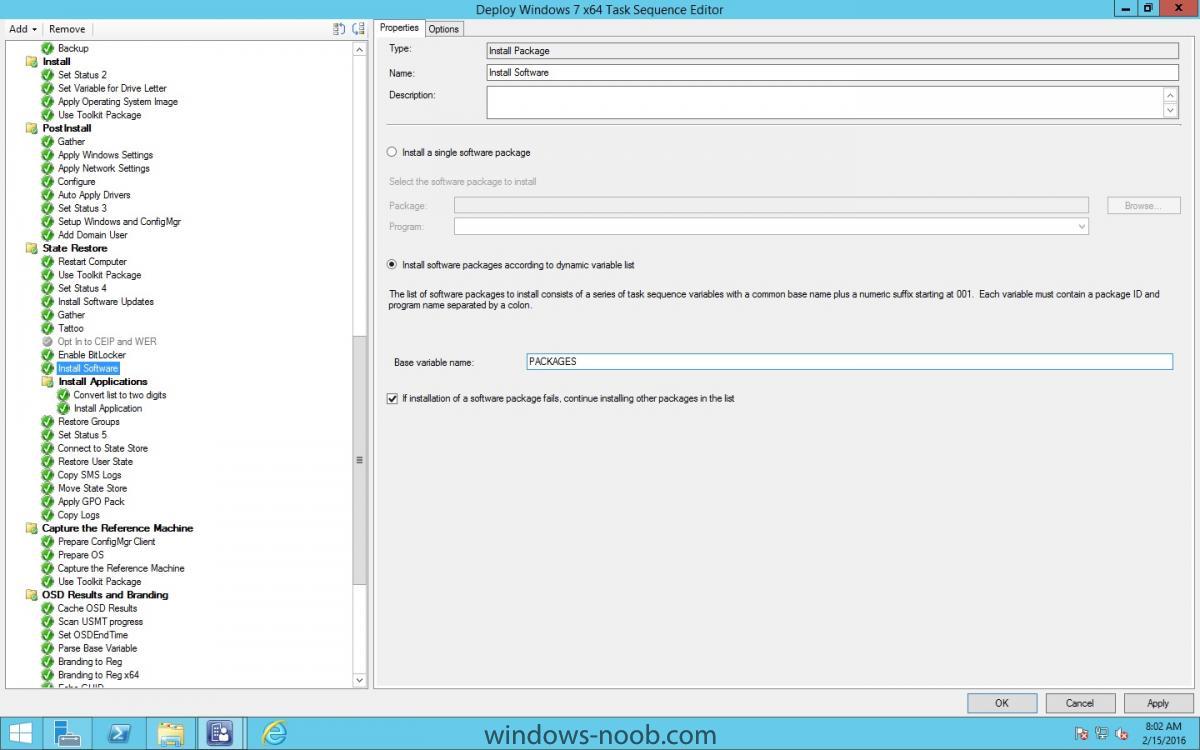This screenshot has height=750, width=1200.
Task: Launch Windows PowerShell from the taskbar
Action: coord(121,733)
